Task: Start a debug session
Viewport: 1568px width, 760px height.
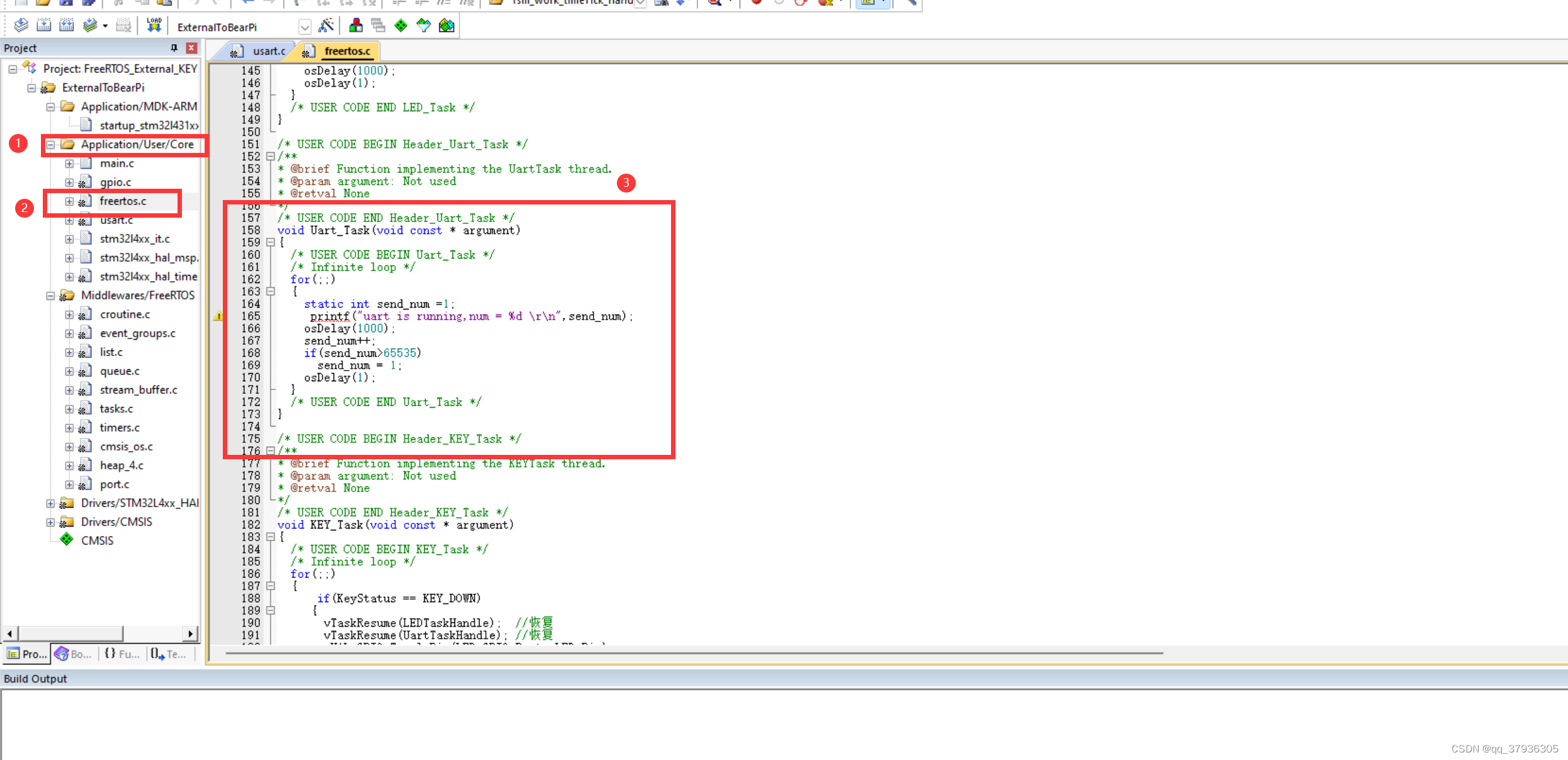Action: click(x=716, y=3)
